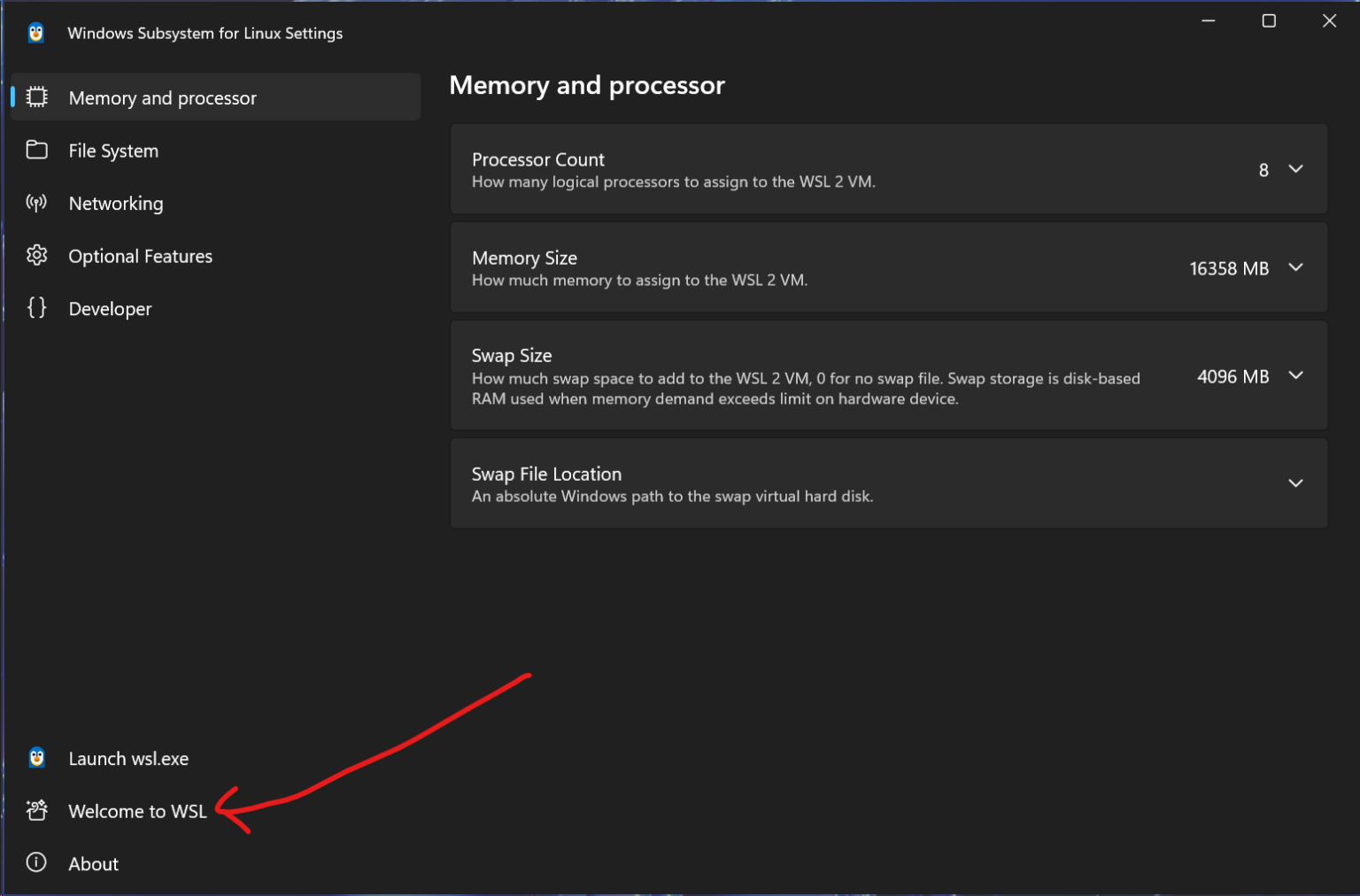Click the info icon next to About
Screen dimensions: 1360x896
click(36, 863)
